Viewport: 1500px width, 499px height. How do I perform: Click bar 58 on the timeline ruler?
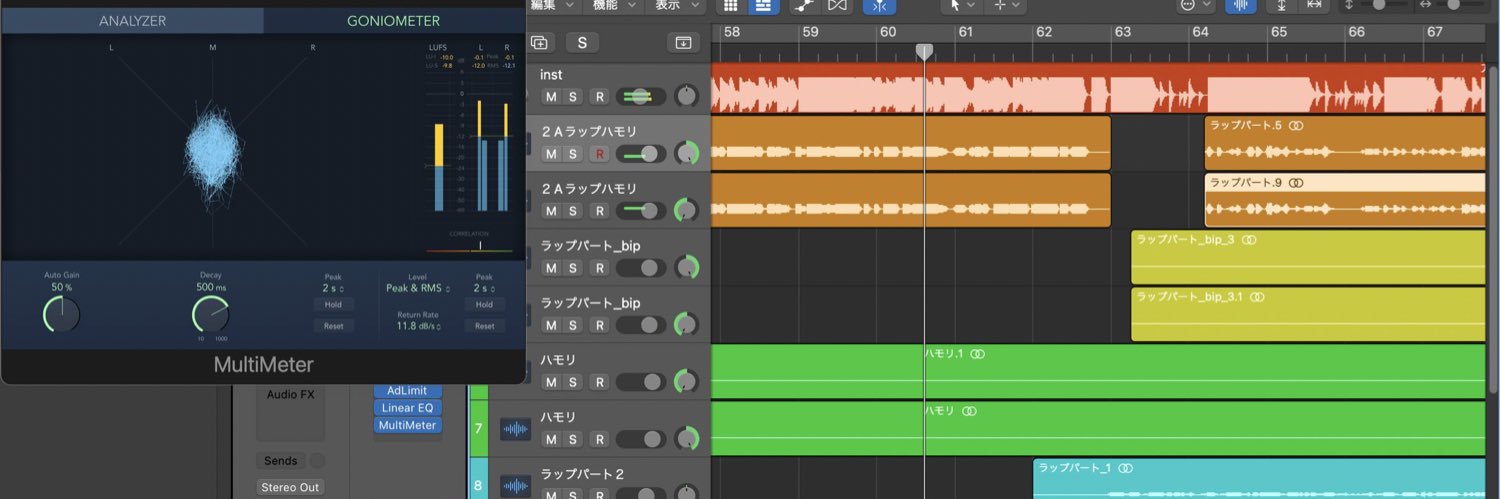click(732, 32)
